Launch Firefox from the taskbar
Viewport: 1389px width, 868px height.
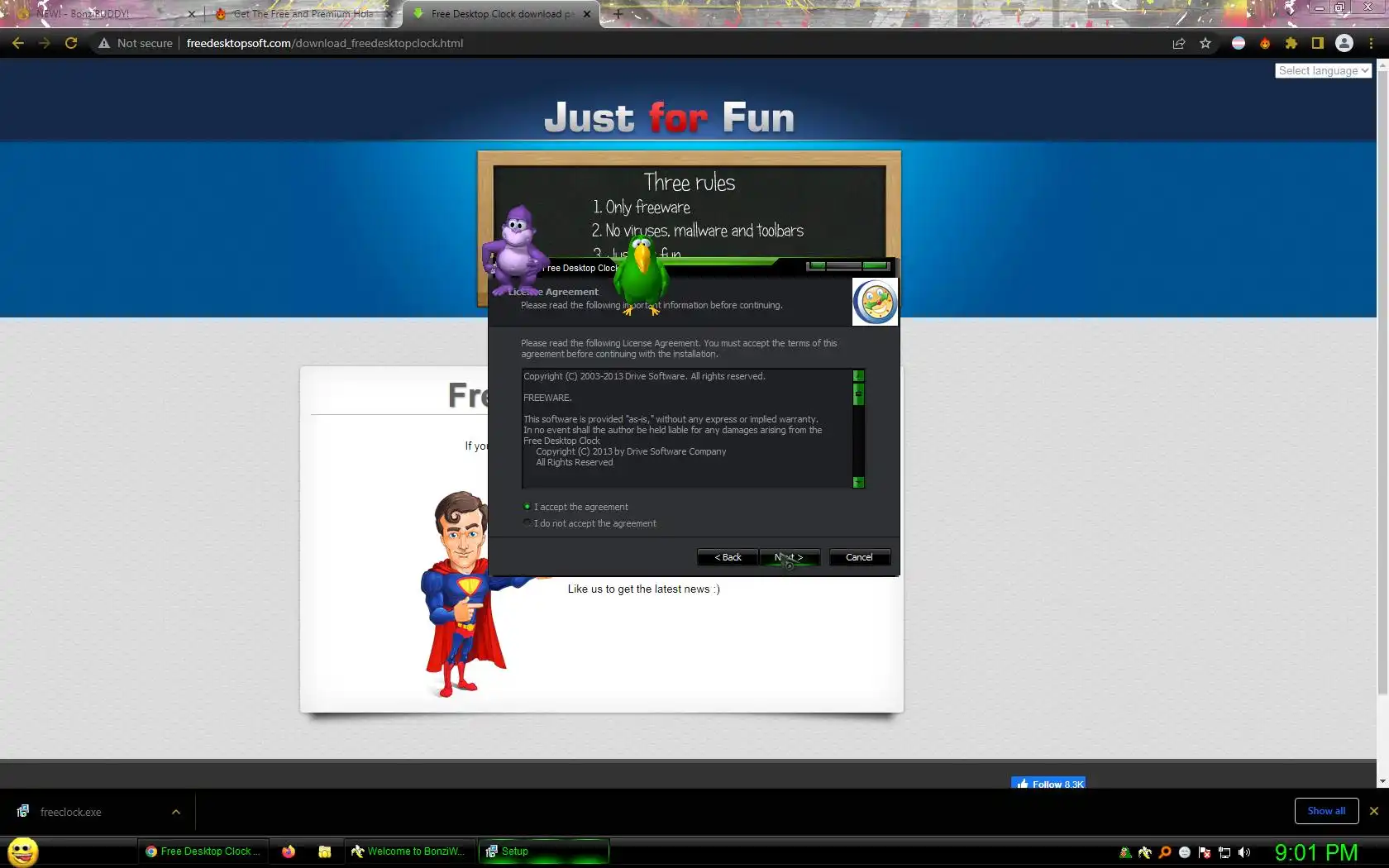click(x=289, y=851)
